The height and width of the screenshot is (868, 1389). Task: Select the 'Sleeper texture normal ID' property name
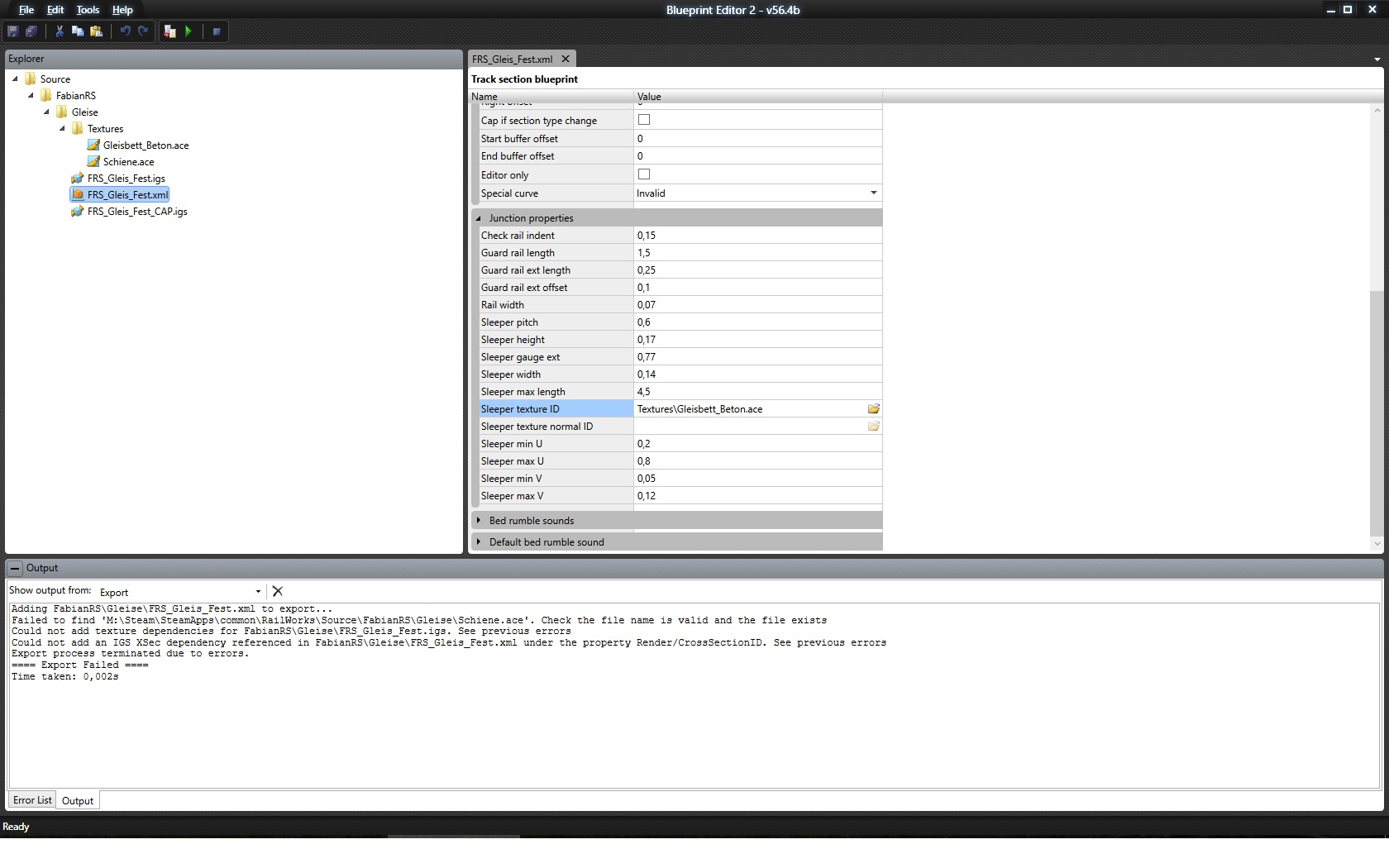point(537,427)
